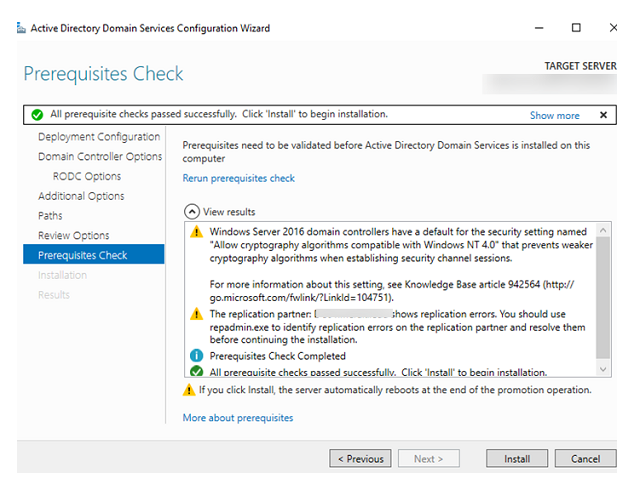Screen dimensions: 641x478
Task: Click the View results label
Action: coord(229,212)
